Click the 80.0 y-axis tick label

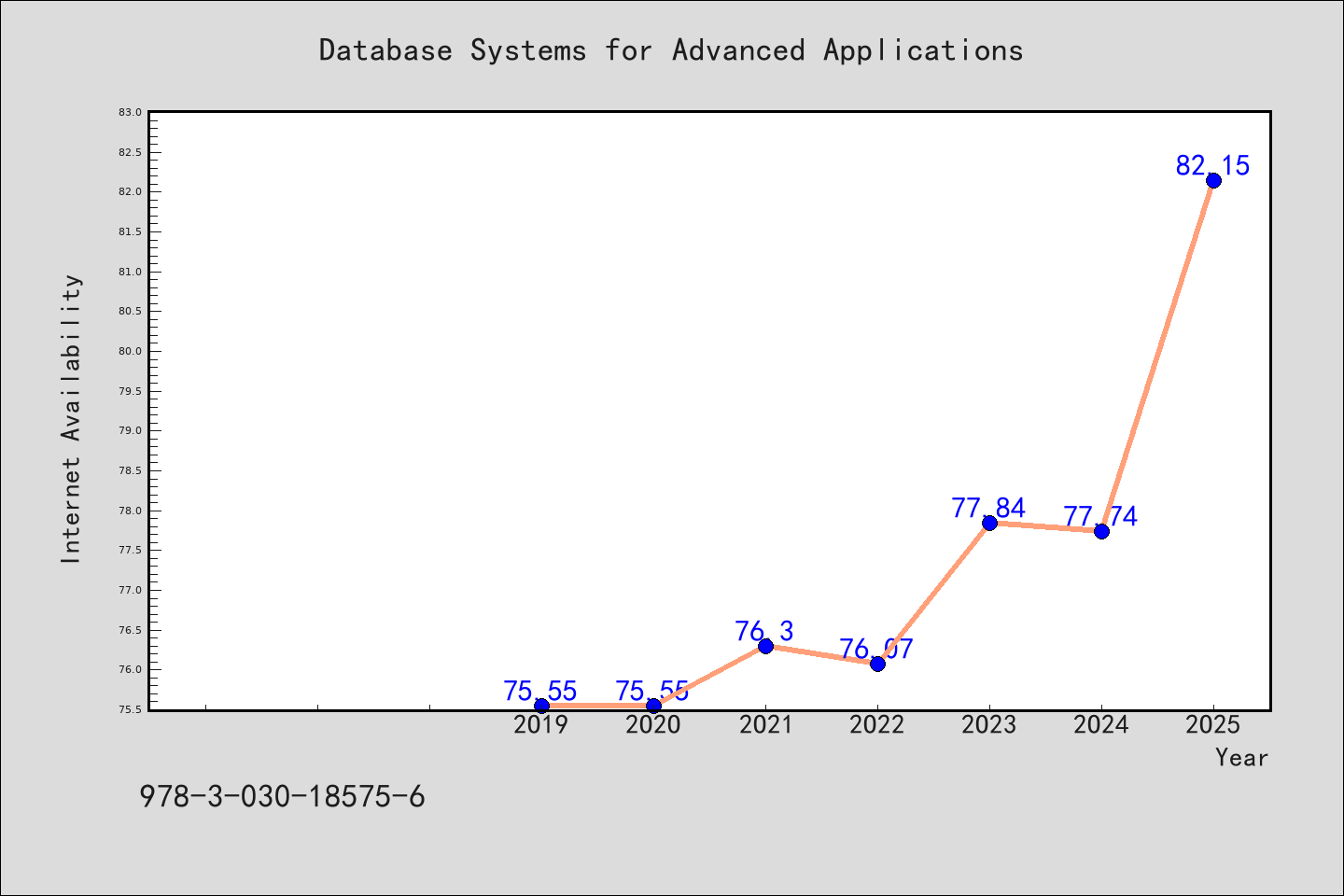tap(130, 351)
